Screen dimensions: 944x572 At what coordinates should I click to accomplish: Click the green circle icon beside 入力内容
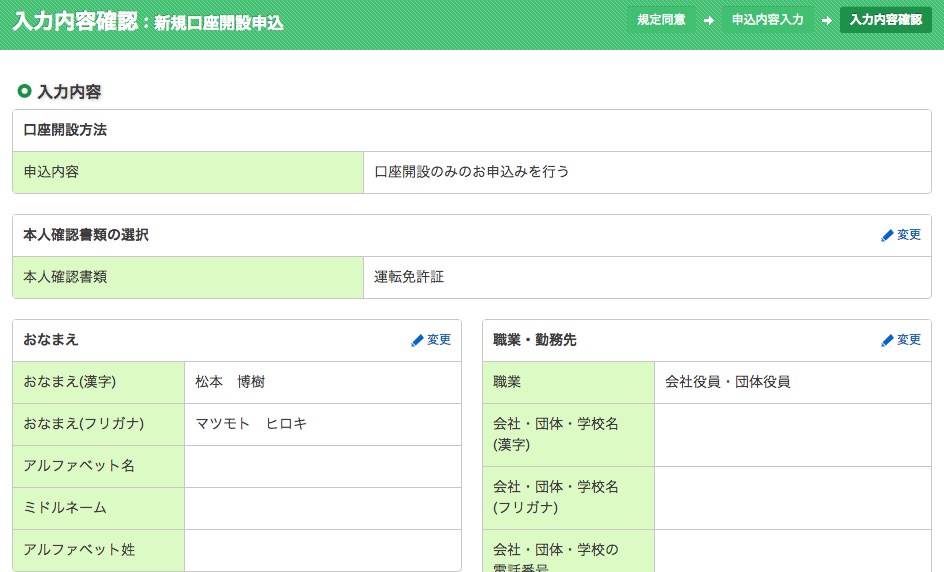25,92
